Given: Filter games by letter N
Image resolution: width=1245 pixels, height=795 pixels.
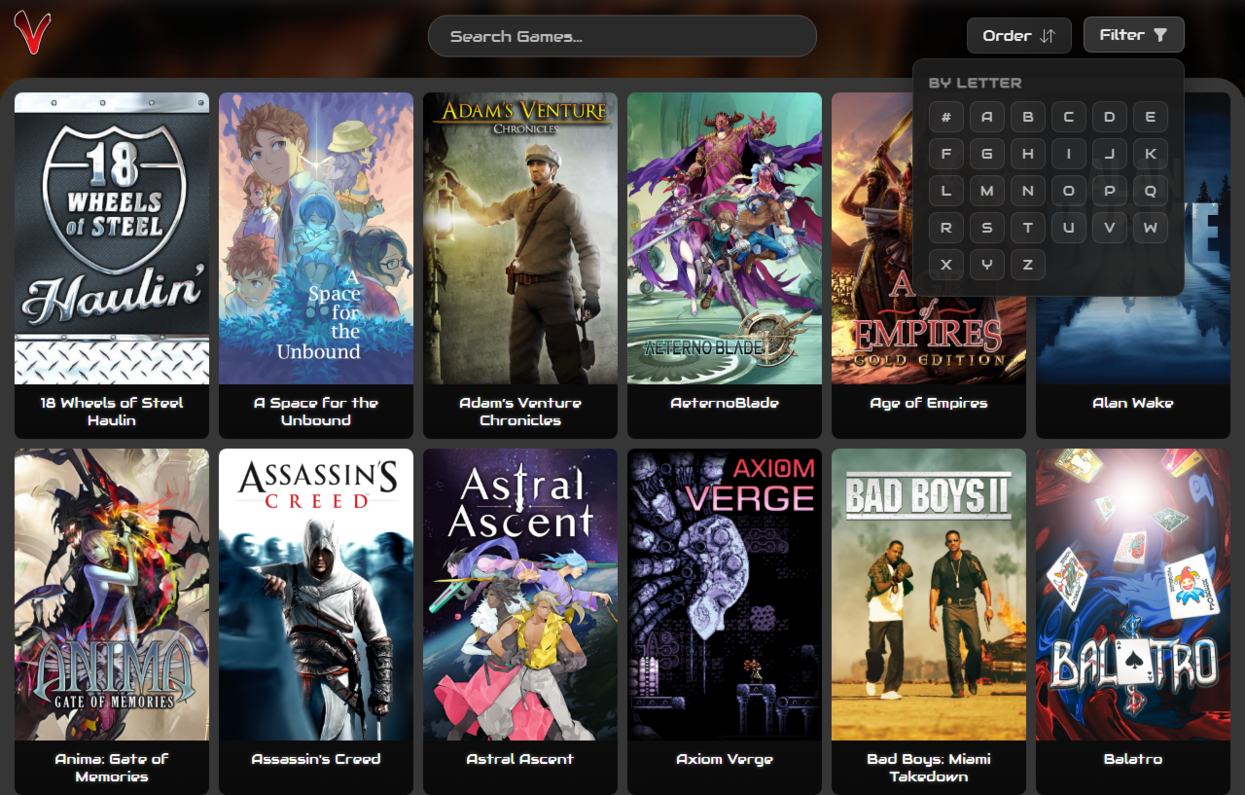Looking at the screenshot, I should tap(1028, 191).
